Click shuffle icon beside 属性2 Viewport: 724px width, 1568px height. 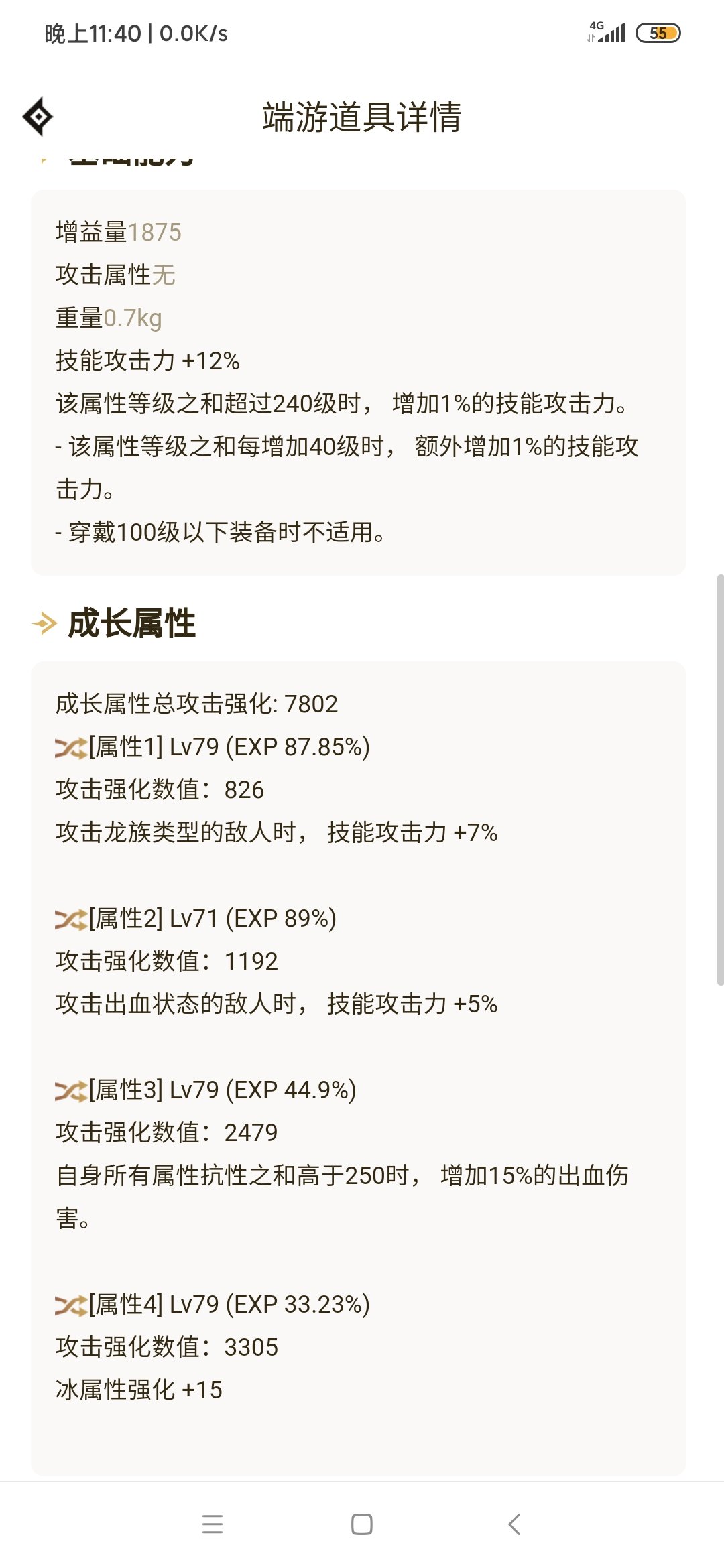click(71, 919)
